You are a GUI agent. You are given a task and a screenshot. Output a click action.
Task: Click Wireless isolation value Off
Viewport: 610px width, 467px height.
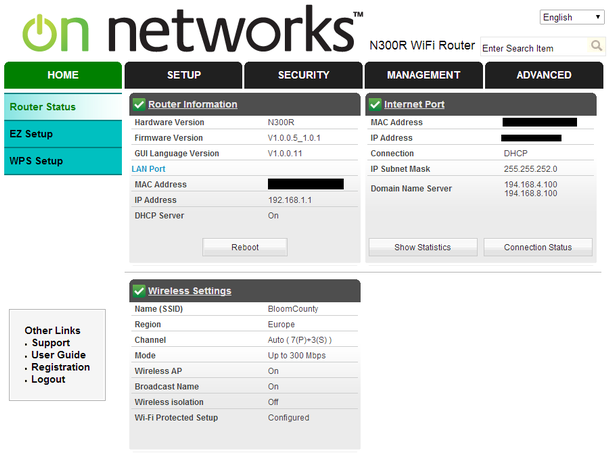coord(273,402)
